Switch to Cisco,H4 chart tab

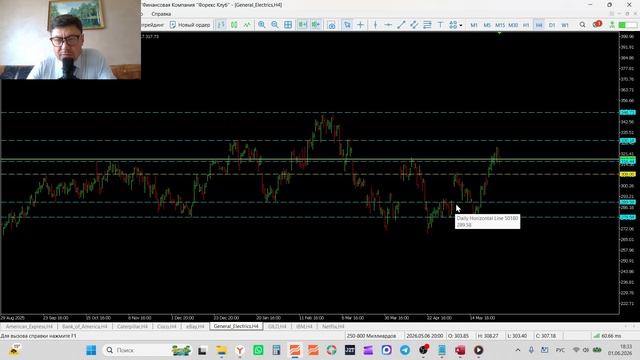[167, 327]
